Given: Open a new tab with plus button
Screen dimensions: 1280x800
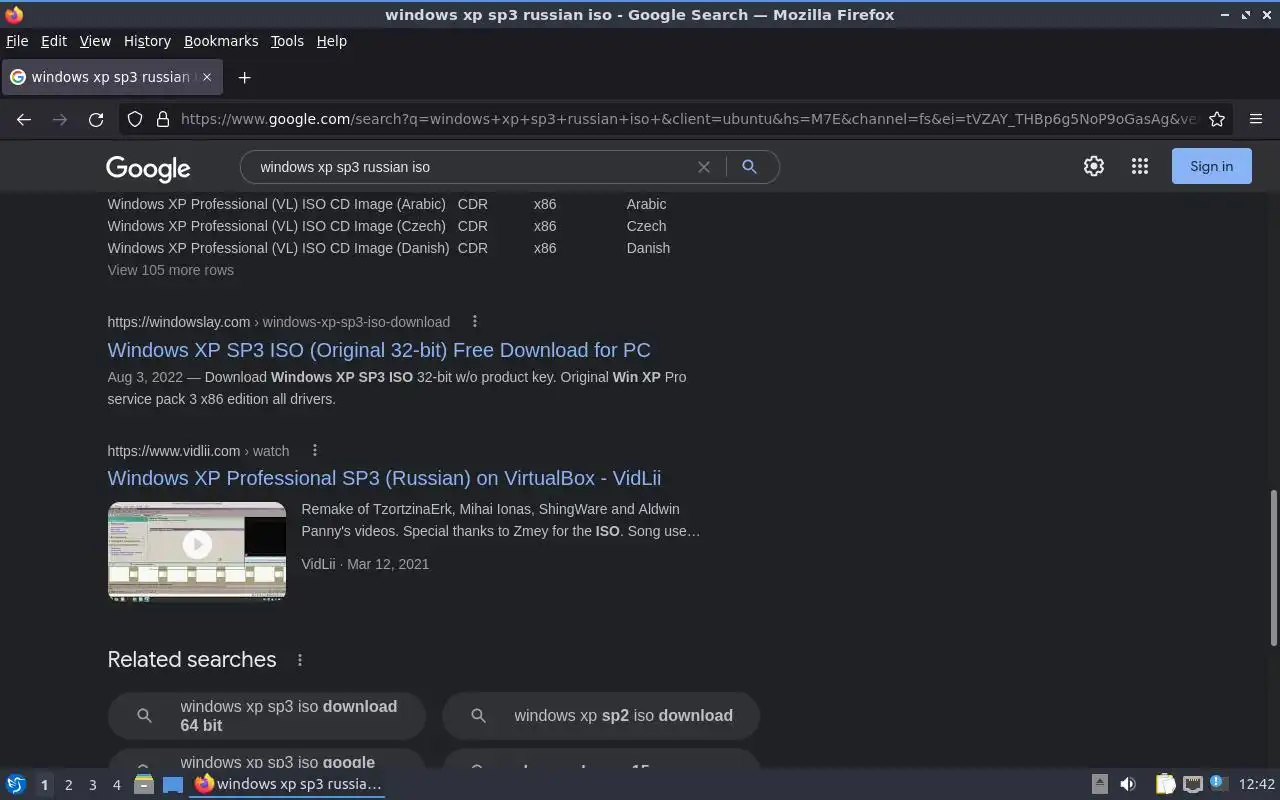Looking at the screenshot, I should (244, 77).
